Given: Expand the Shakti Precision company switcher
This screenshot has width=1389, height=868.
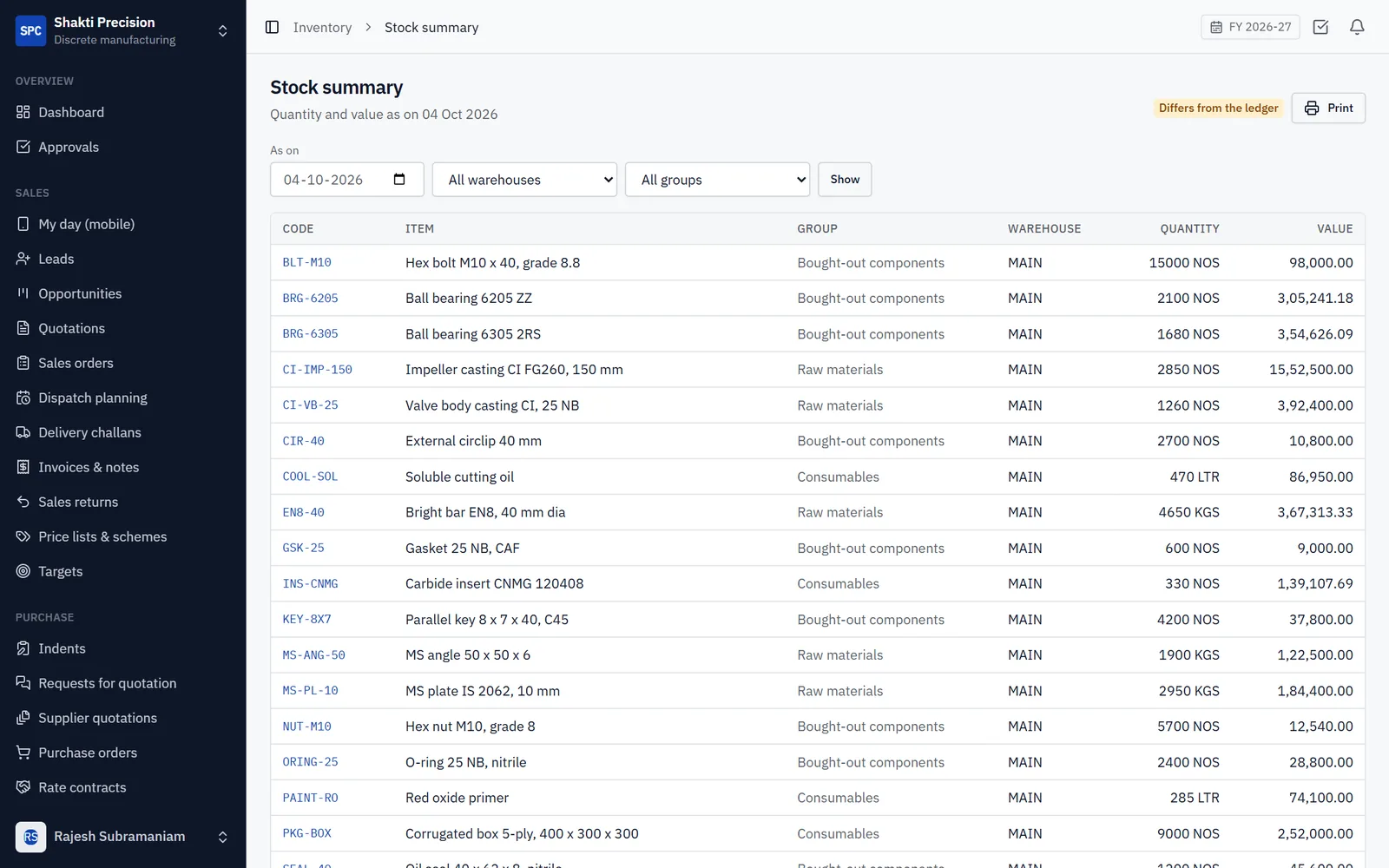Looking at the screenshot, I should tap(222, 30).
